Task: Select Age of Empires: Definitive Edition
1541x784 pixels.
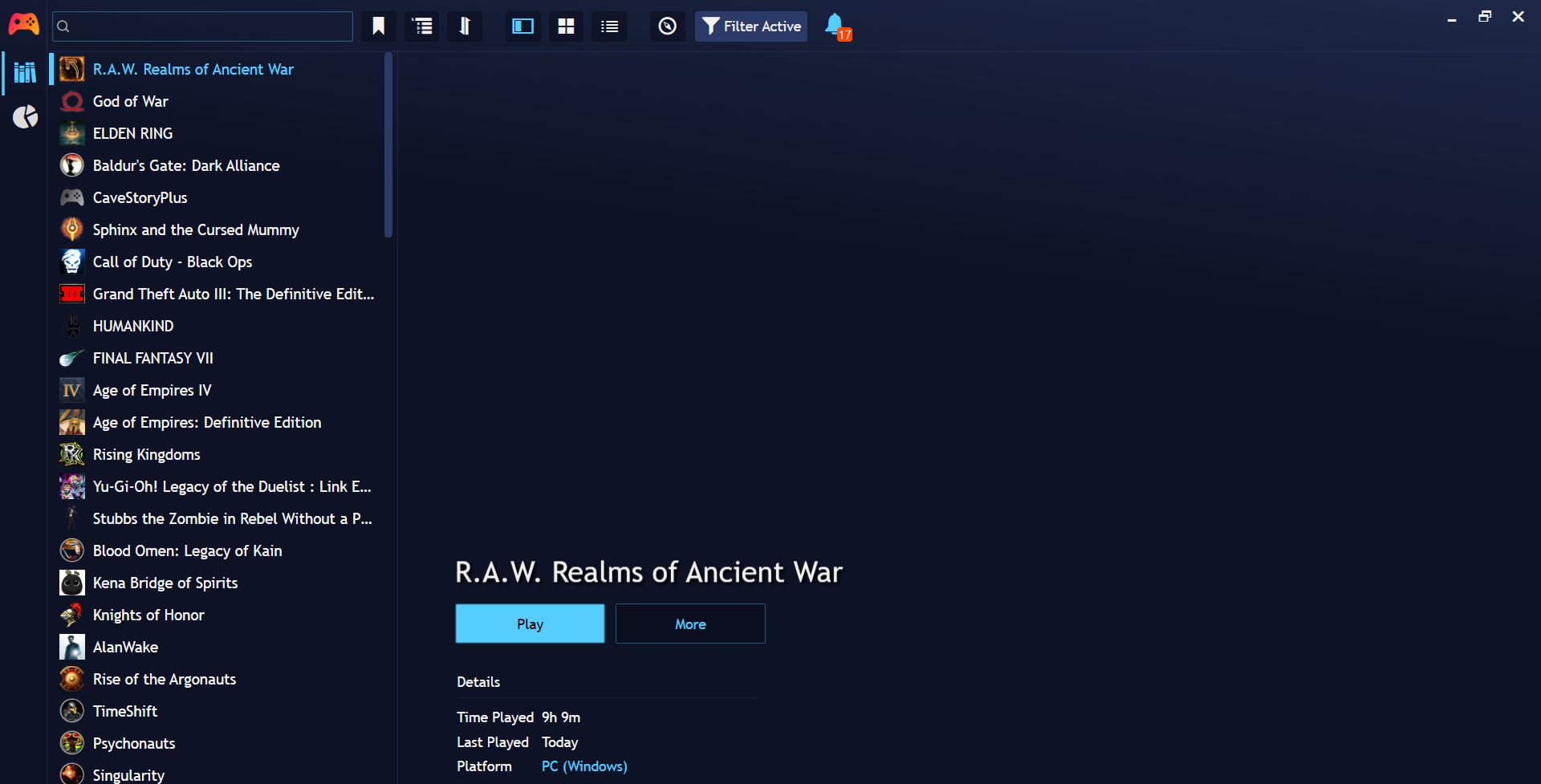Action: (x=217, y=422)
